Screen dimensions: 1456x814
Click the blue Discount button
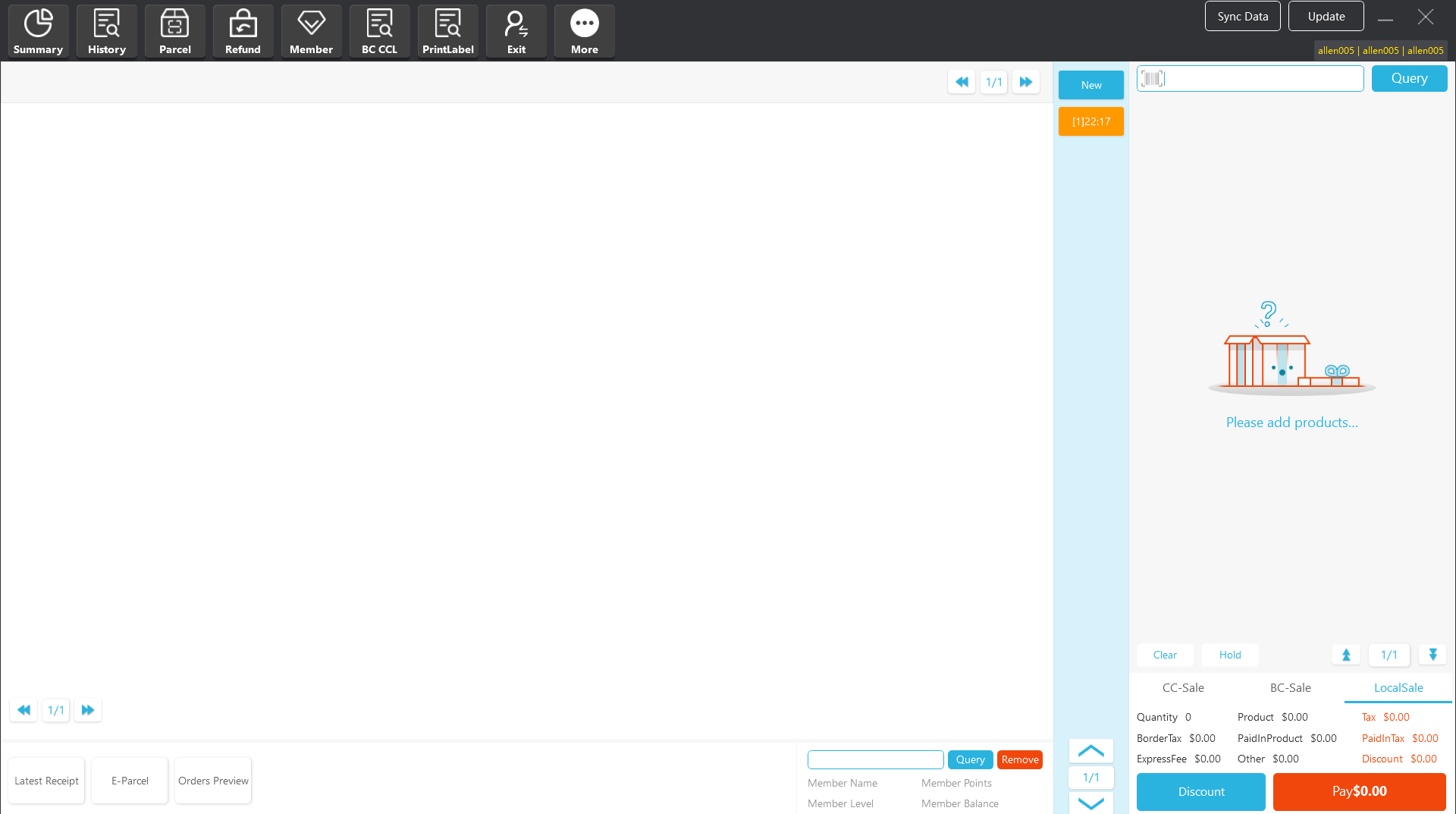coord(1200,791)
